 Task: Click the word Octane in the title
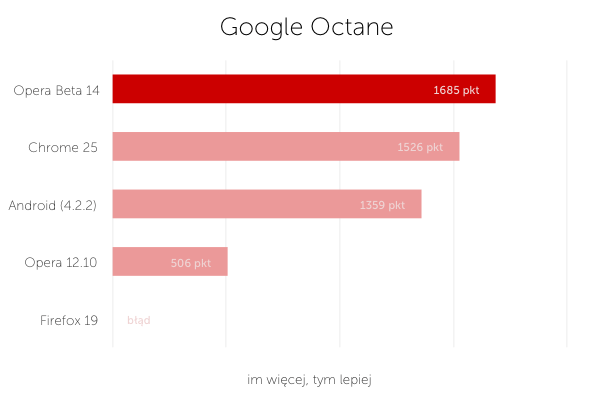pyautogui.click(x=352, y=27)
